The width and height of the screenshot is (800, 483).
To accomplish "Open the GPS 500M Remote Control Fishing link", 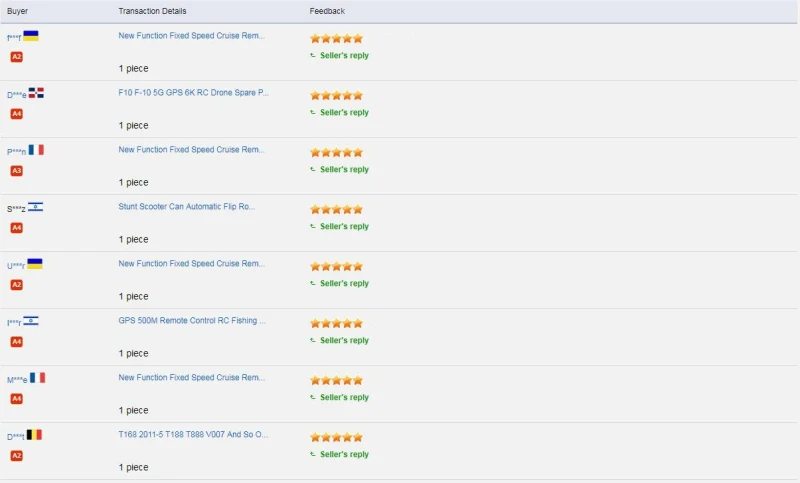I will pos(192,320).
